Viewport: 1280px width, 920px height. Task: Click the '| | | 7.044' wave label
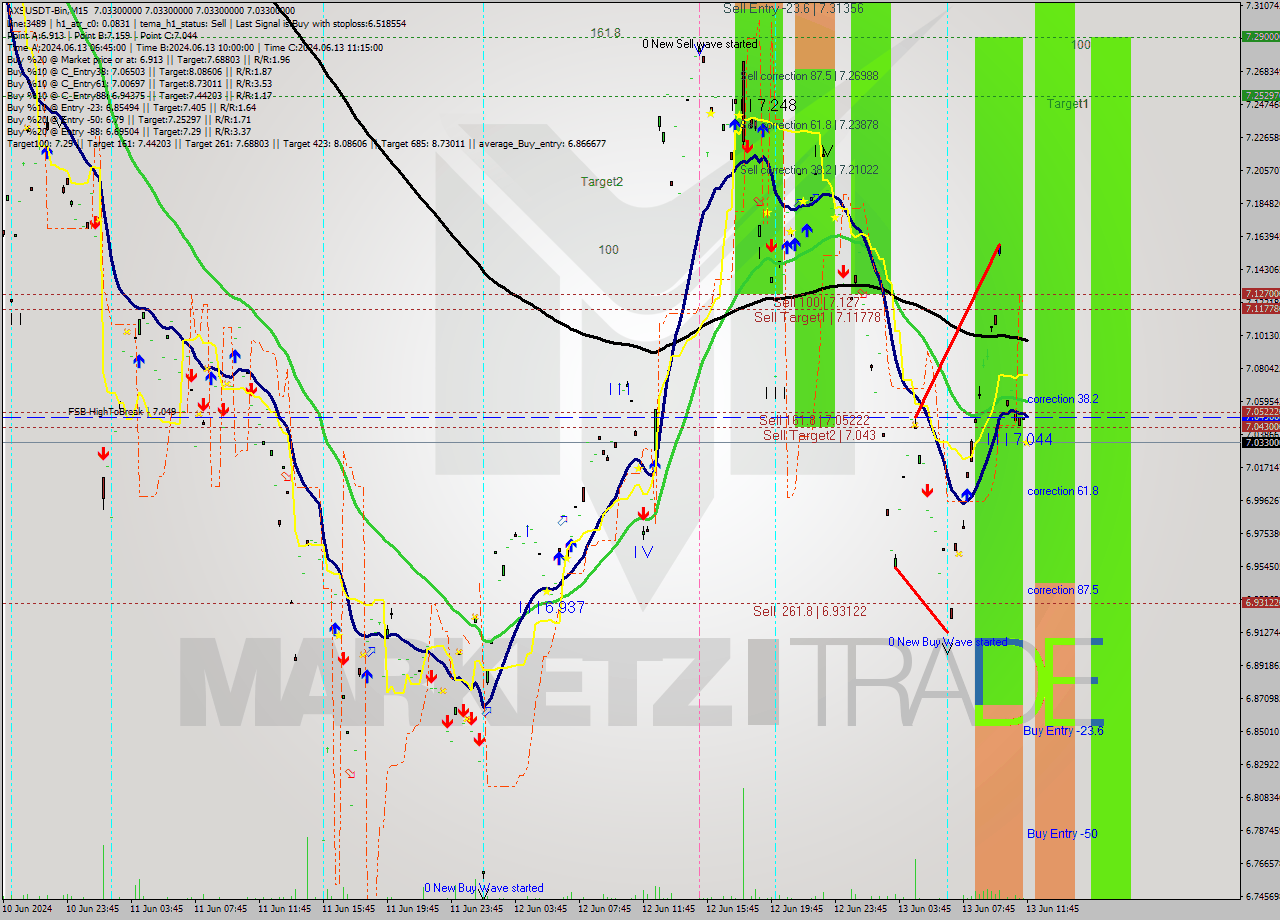pyautogui.click(x=1019, y=439)
